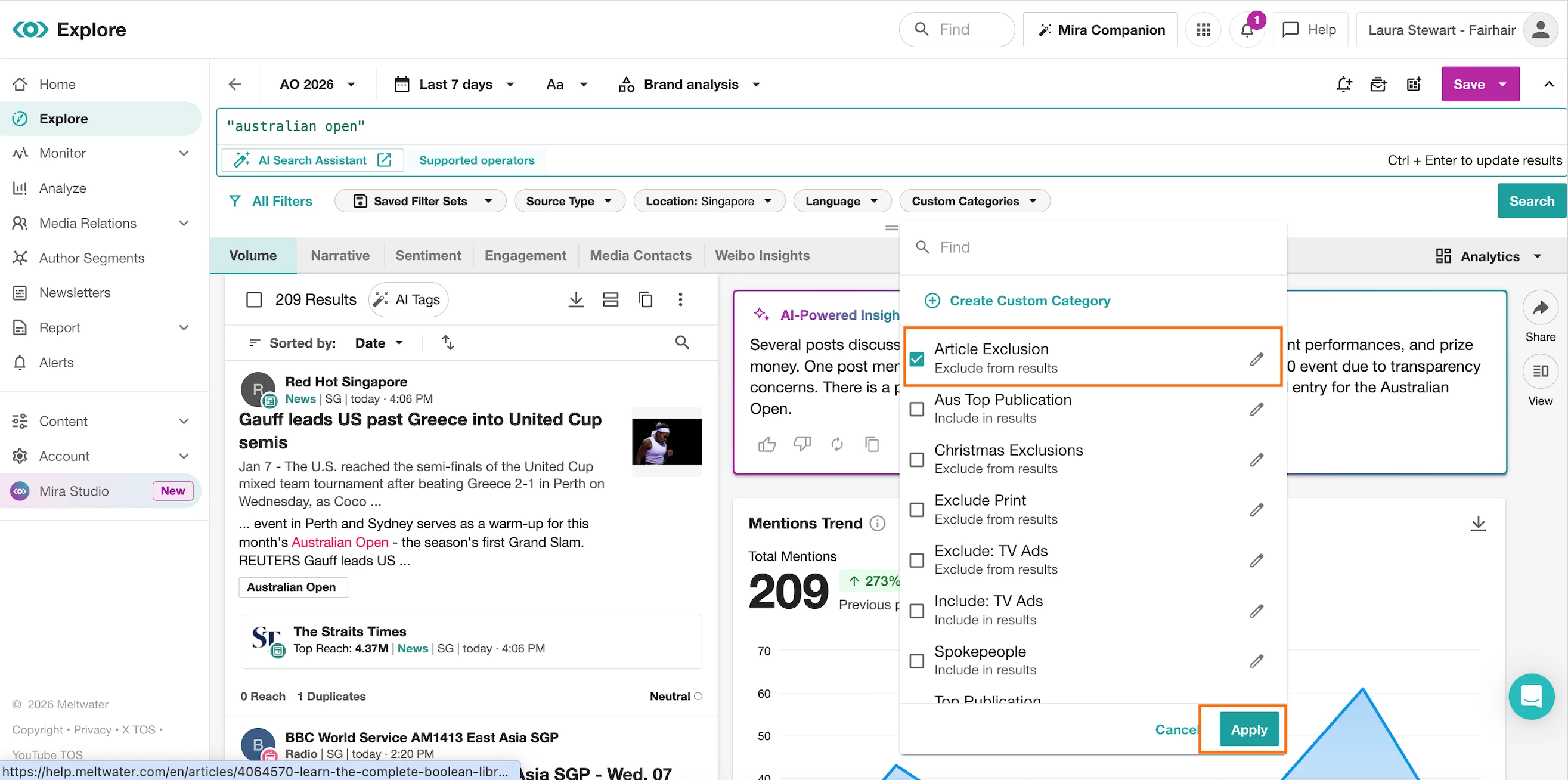1568x780 pixels.
Task: Open the apps grid menu icon
Action: click(x=1203, y=30)
